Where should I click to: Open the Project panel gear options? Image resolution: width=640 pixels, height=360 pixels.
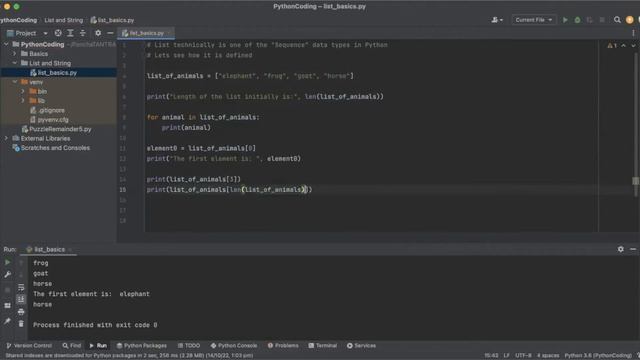point(98,33)
